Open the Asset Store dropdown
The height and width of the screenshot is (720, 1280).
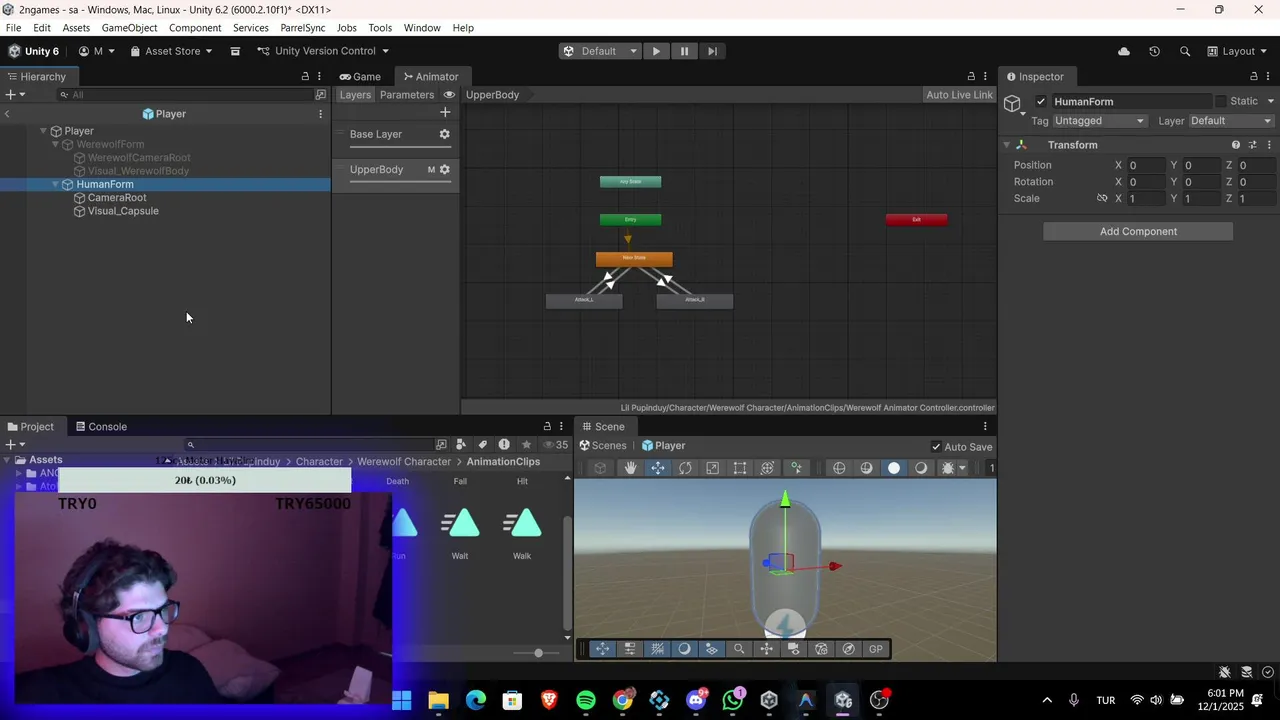coord(170,51)
